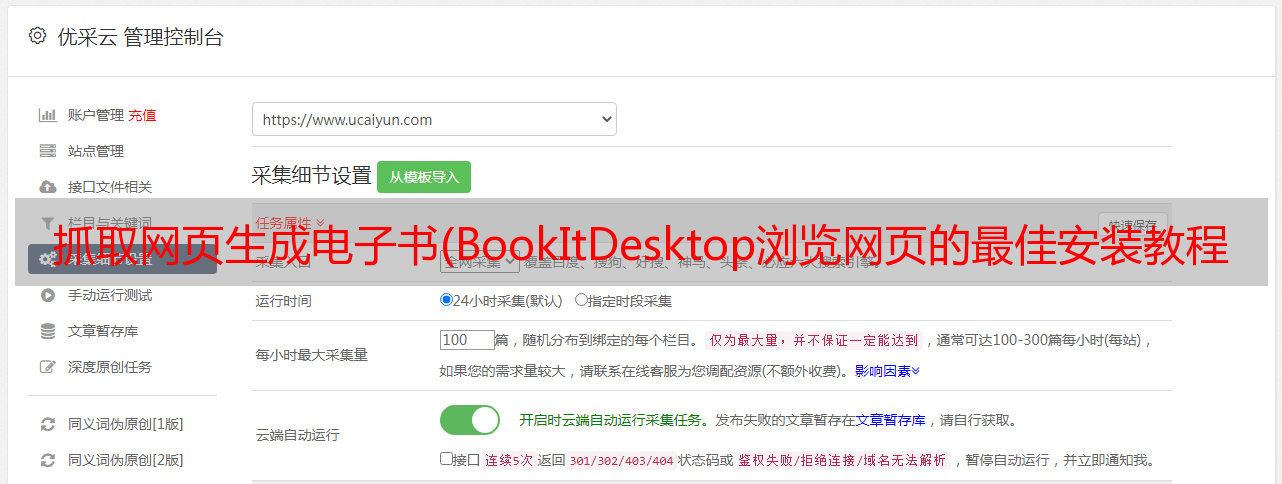
Task: Expand the 影响因素 link
Action: (x=887, y=371)
